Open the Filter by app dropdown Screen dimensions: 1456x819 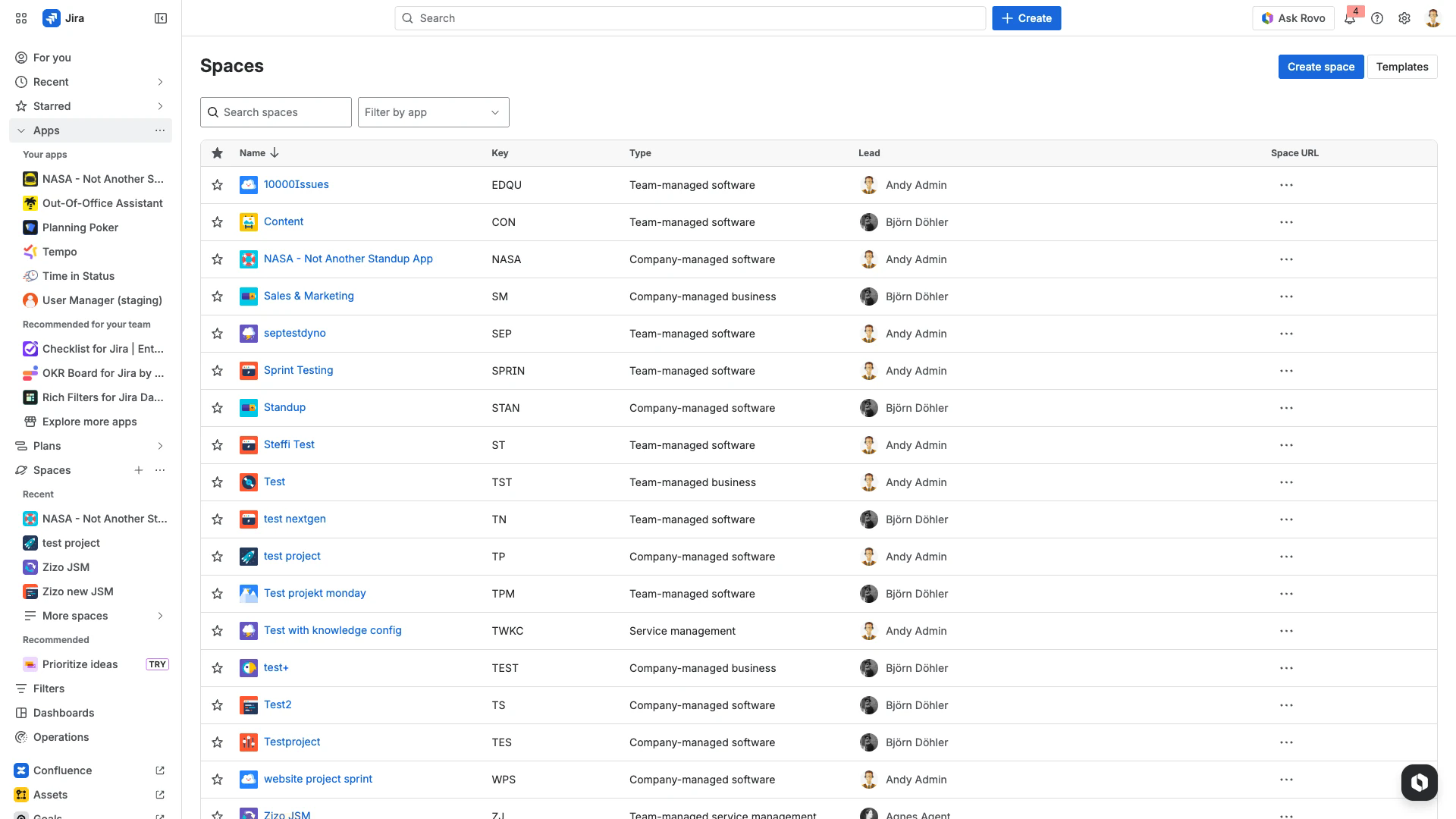point(433,112)
